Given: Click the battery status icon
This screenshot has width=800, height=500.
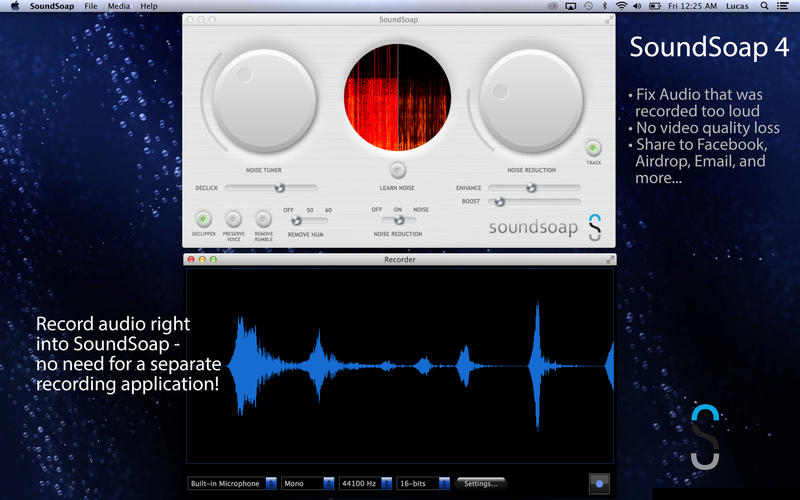Looking at the screenshot, I should [655, 6].
